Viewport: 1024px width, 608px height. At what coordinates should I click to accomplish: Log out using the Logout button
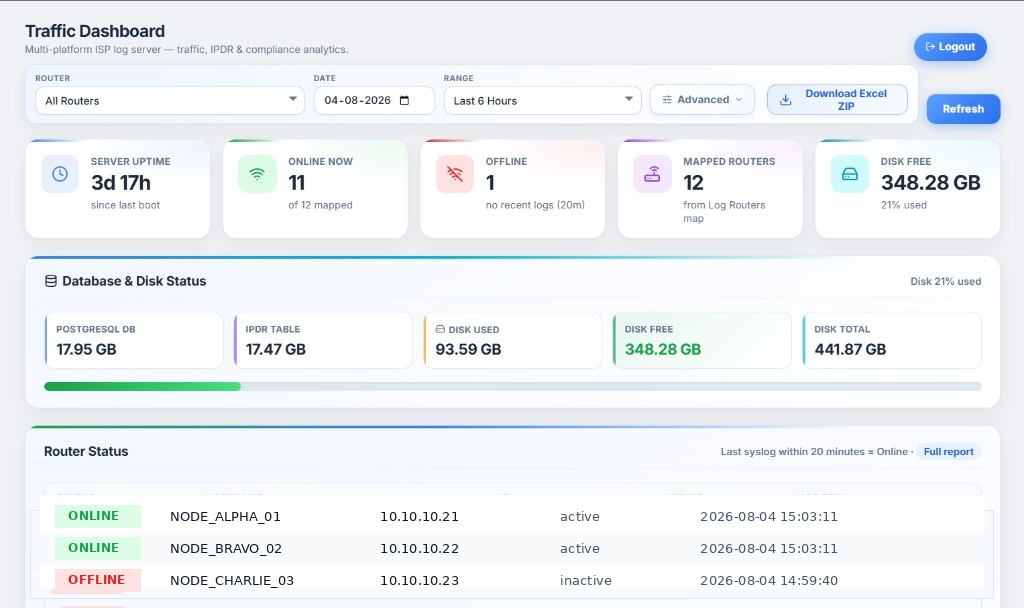click(x=950, y=47)
